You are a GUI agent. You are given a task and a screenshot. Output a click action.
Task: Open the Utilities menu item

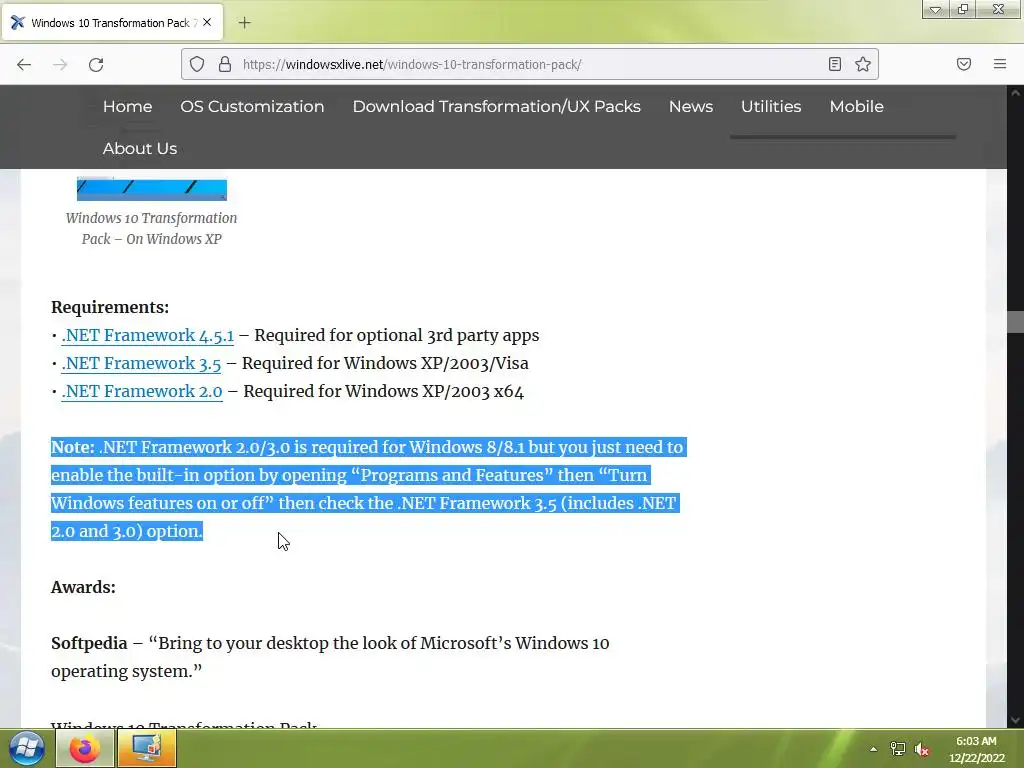coord(771,106)
